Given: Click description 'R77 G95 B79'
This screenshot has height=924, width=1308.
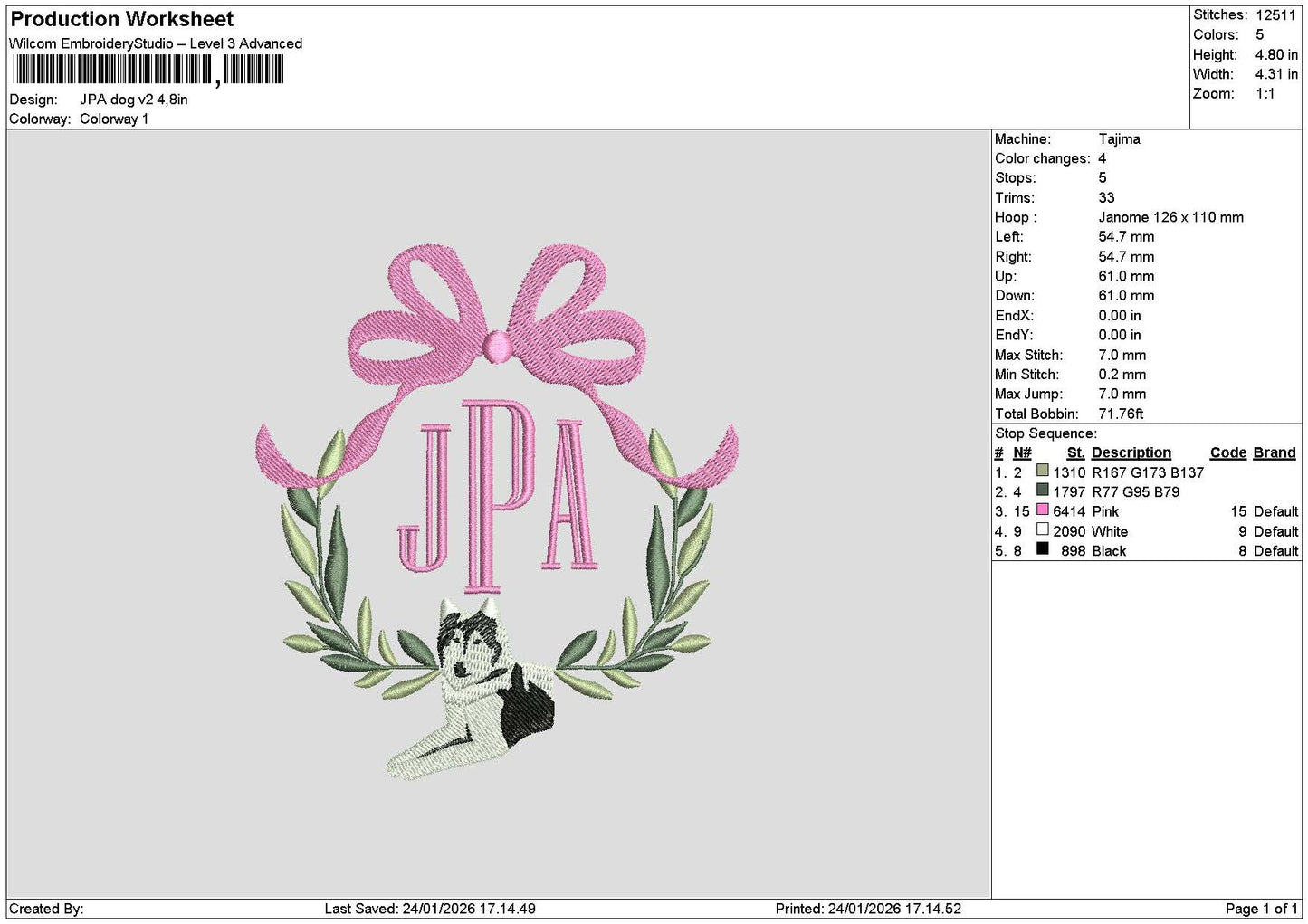Looking at the screenshot, I should [x=1135, y=492].
